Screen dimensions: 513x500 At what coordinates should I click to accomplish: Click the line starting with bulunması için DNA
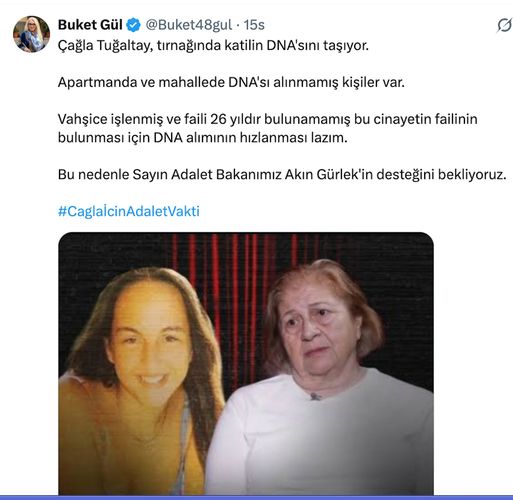[x=203, y=138]
